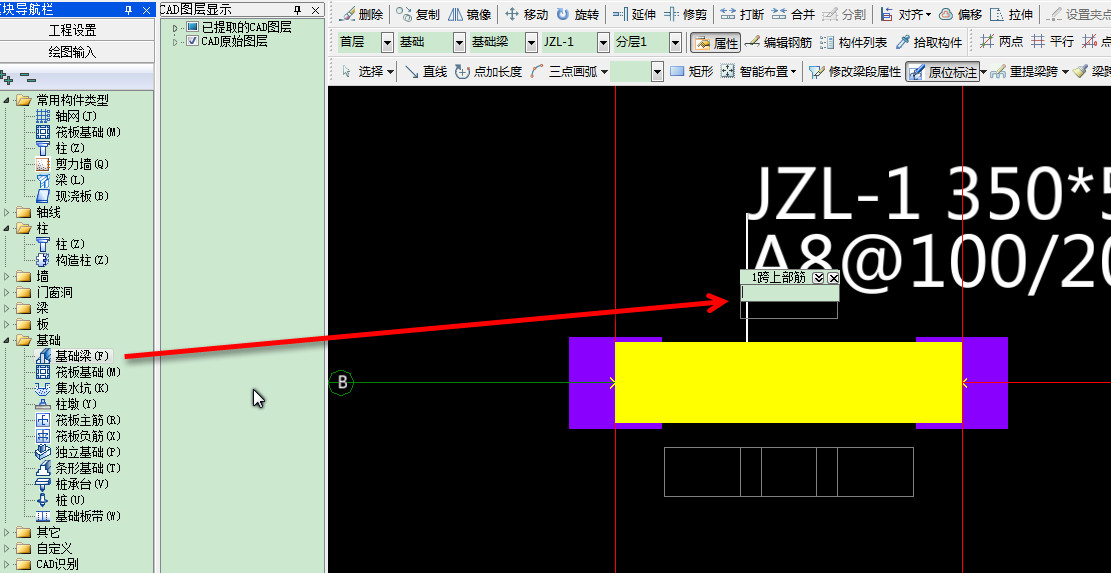This screenshot has height=573, width=1111.
Task: Toggle the 已提取的CAD图层 checkbox
Action: pyautogui.click(x=192, y=27)
